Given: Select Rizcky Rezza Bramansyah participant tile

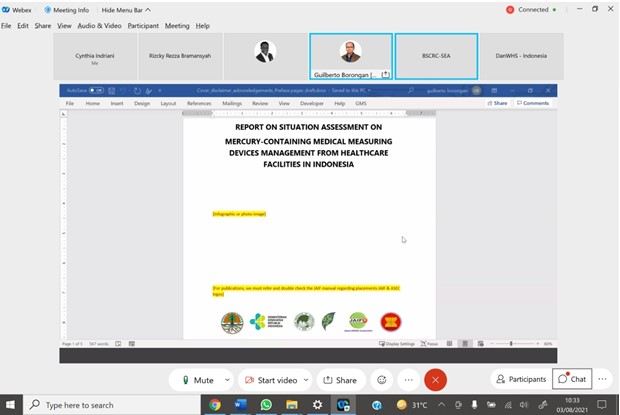Looking at the screenshot, I should coord(180,56).
